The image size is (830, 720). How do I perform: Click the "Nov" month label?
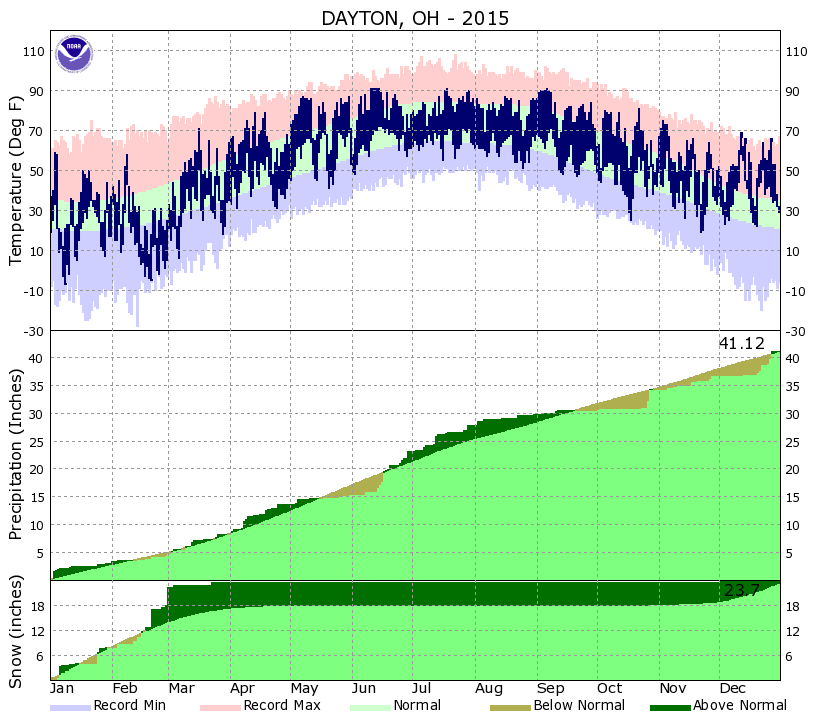point(673,688)
